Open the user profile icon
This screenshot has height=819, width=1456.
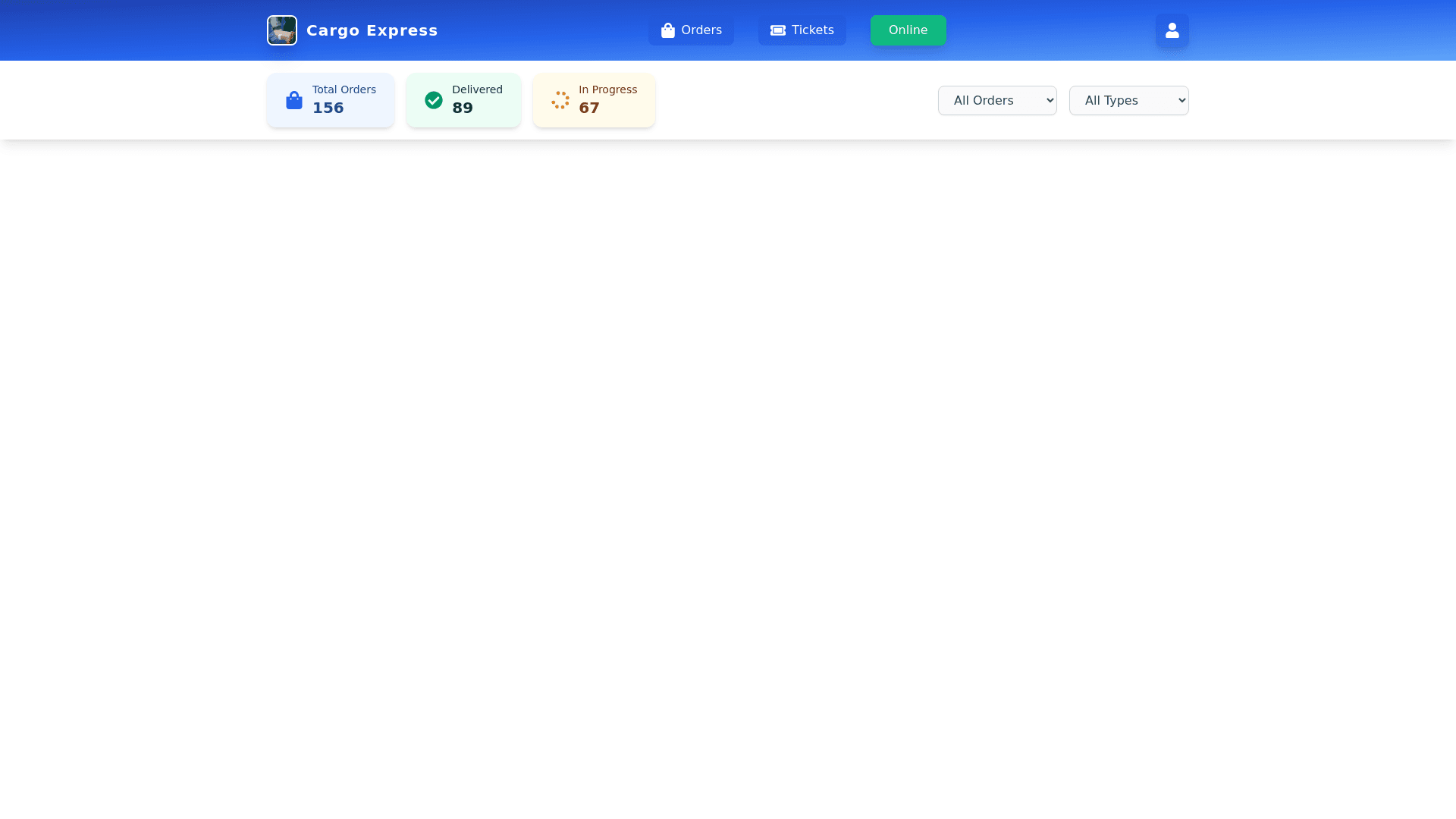coord(1172,30)
